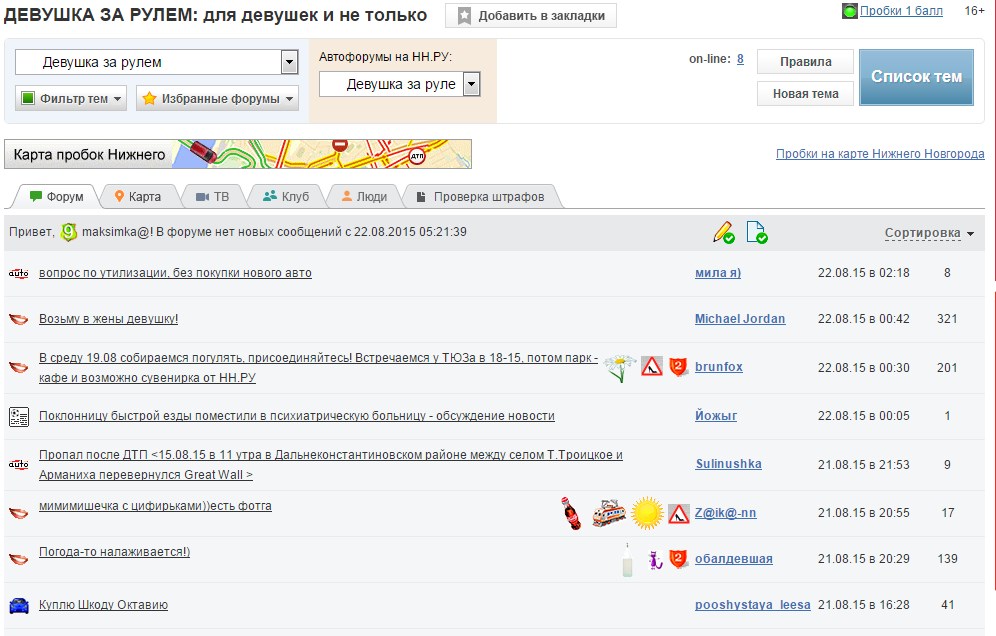Click the Карта пробок Нижнего map banner

point(238,154)
